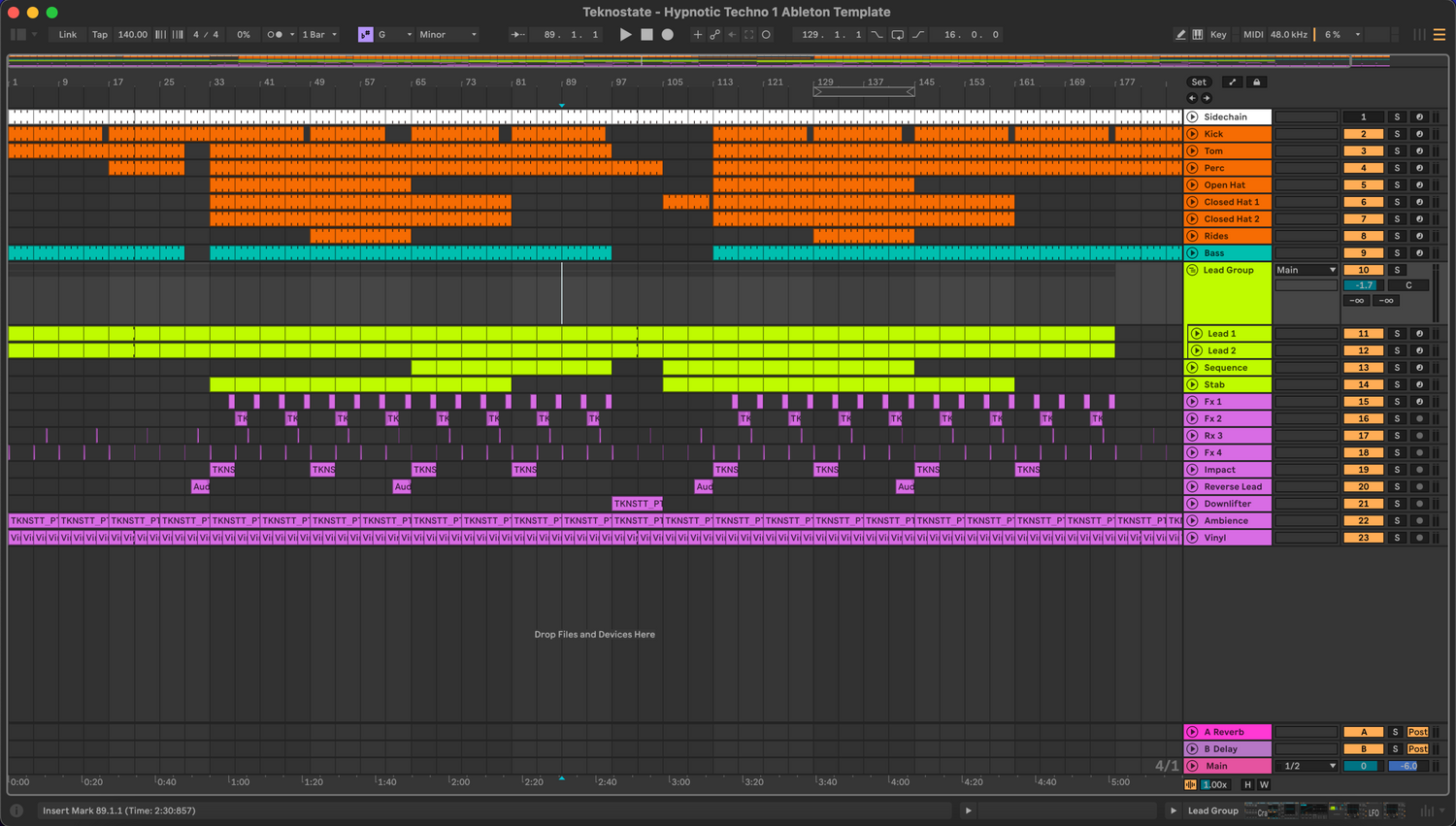1456x826 pixels.
Task: Toggle Post on B Delay return
Action: click(x=1418, y=749)
